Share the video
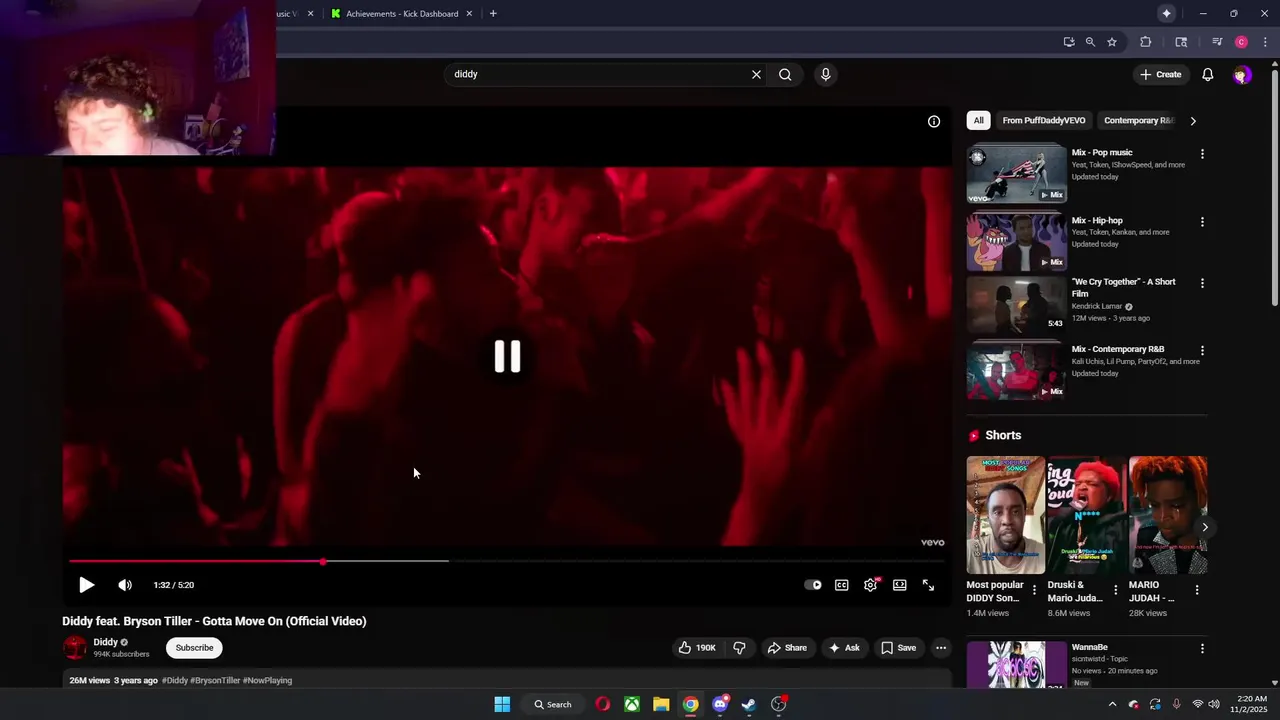The image size is (1280, 720). (787, 648)
